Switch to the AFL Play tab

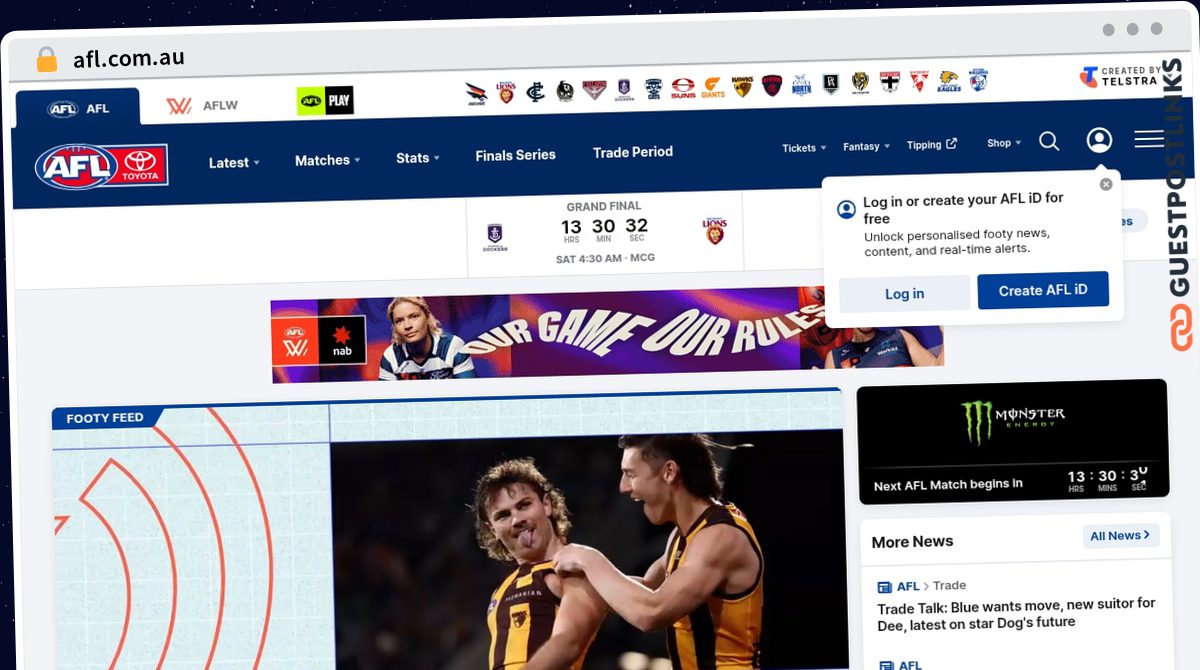(325, 101)
